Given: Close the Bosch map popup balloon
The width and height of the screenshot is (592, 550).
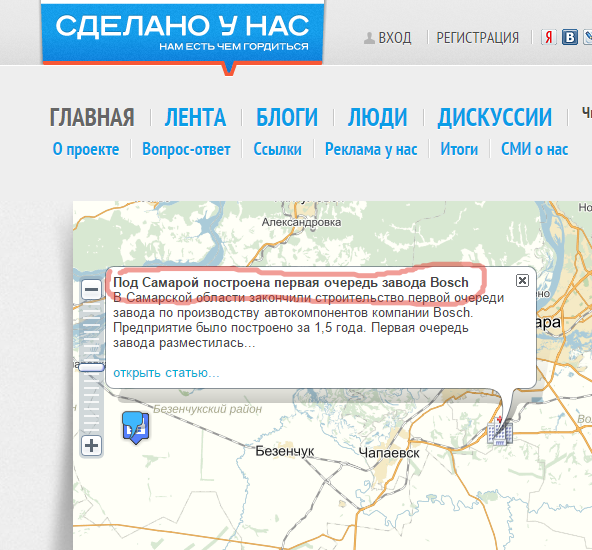Looking at the screenshot, I should point(522,280).
